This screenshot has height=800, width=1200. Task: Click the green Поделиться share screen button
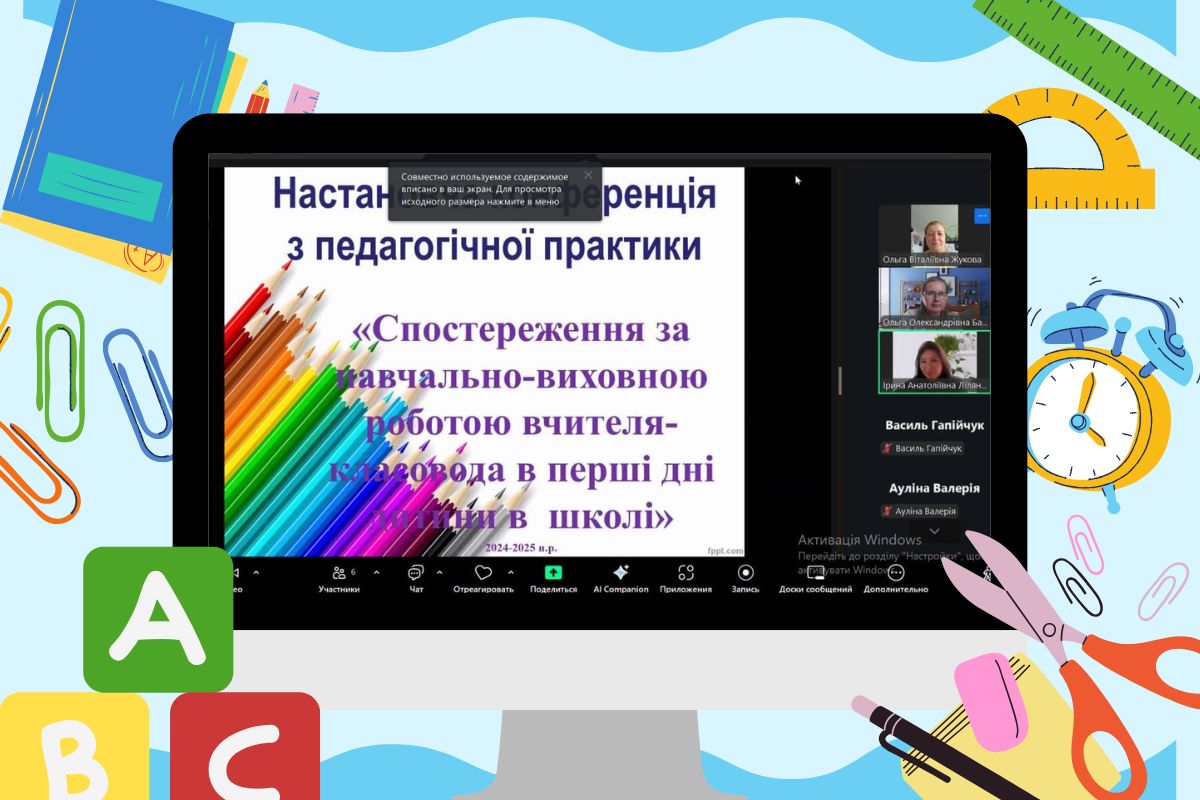(553, 574)
